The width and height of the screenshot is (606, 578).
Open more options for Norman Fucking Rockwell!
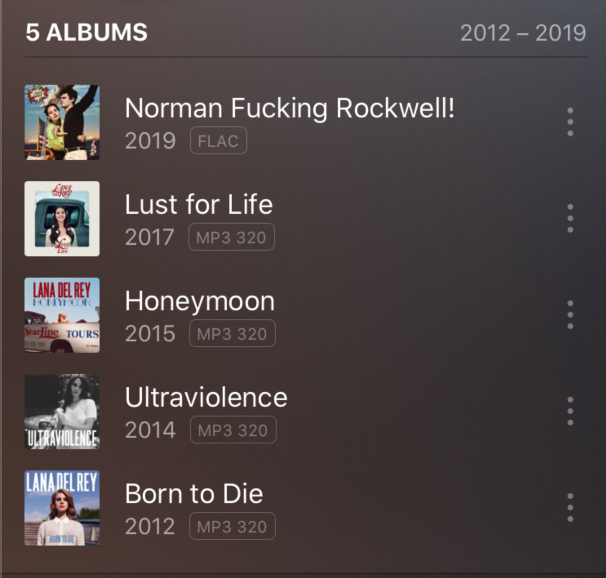point(570,122)
